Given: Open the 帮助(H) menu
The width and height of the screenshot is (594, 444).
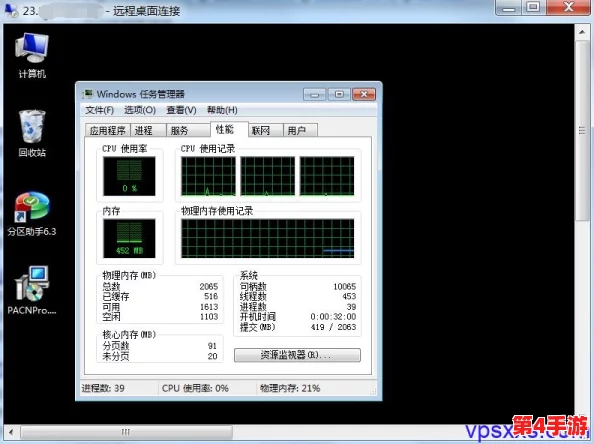Looking at the screenshot, I should (x=222, y=110).
